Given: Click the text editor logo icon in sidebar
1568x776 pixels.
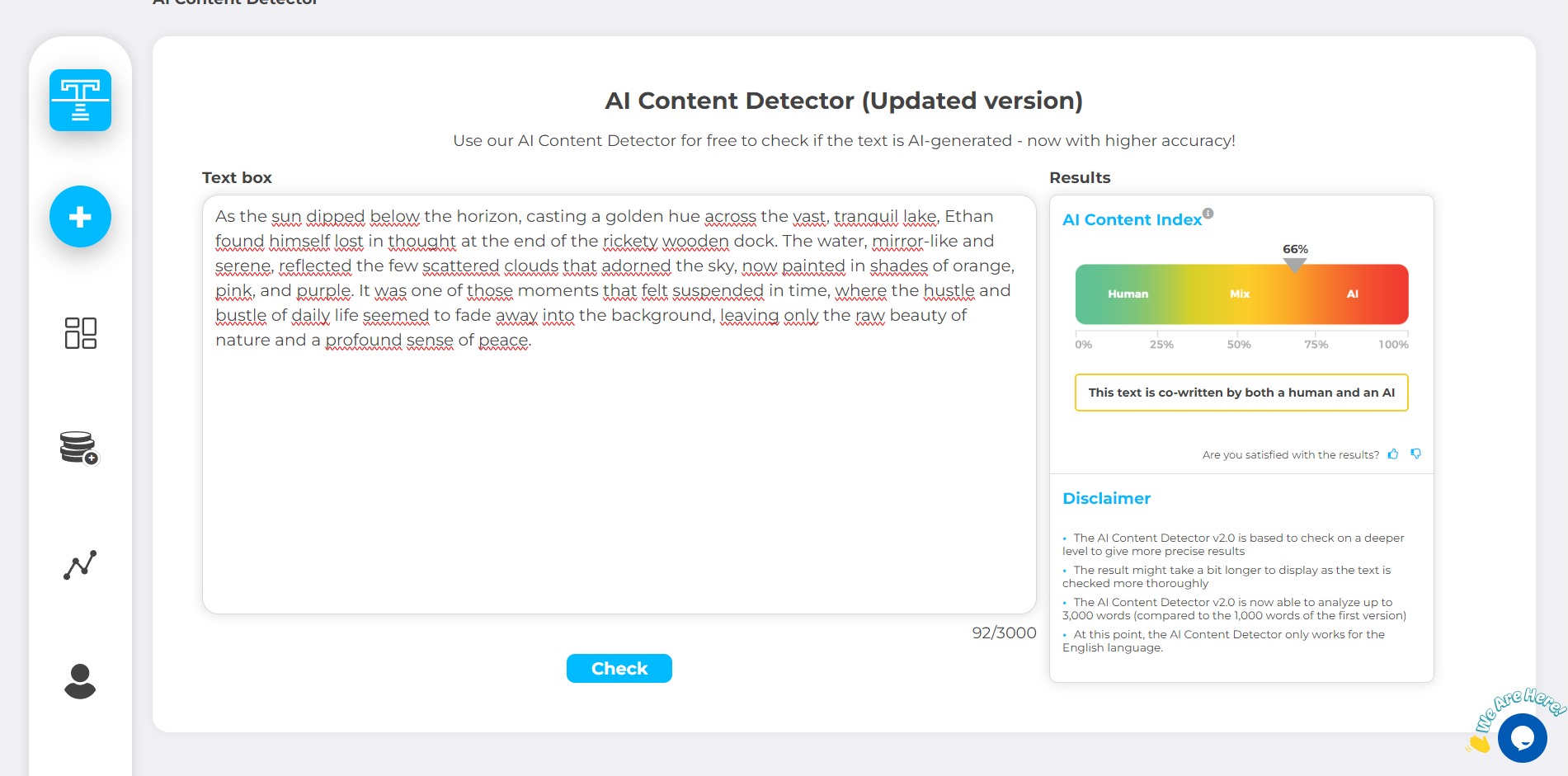Looking at the screenshot, I should coord(80,101).
